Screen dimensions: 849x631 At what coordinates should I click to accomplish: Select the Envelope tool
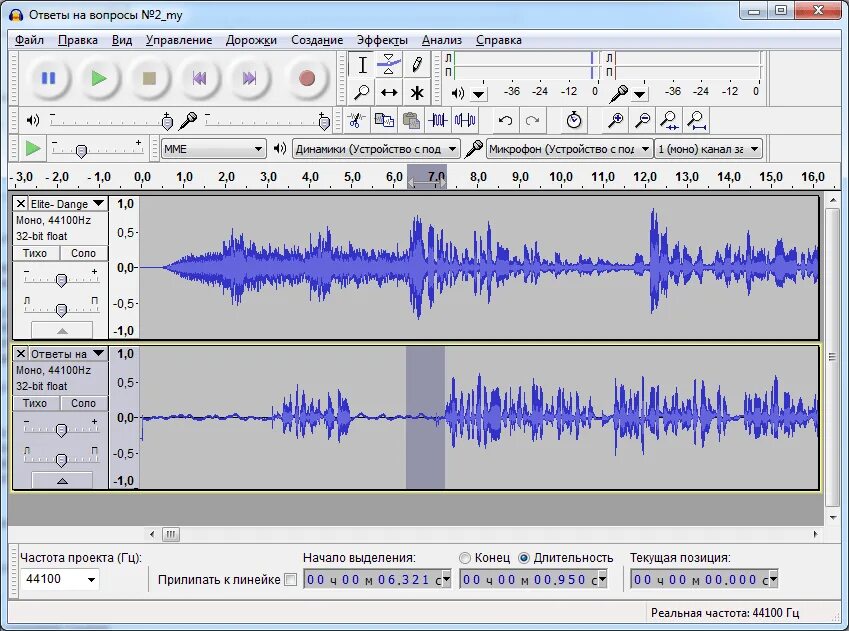pos(389,65)
